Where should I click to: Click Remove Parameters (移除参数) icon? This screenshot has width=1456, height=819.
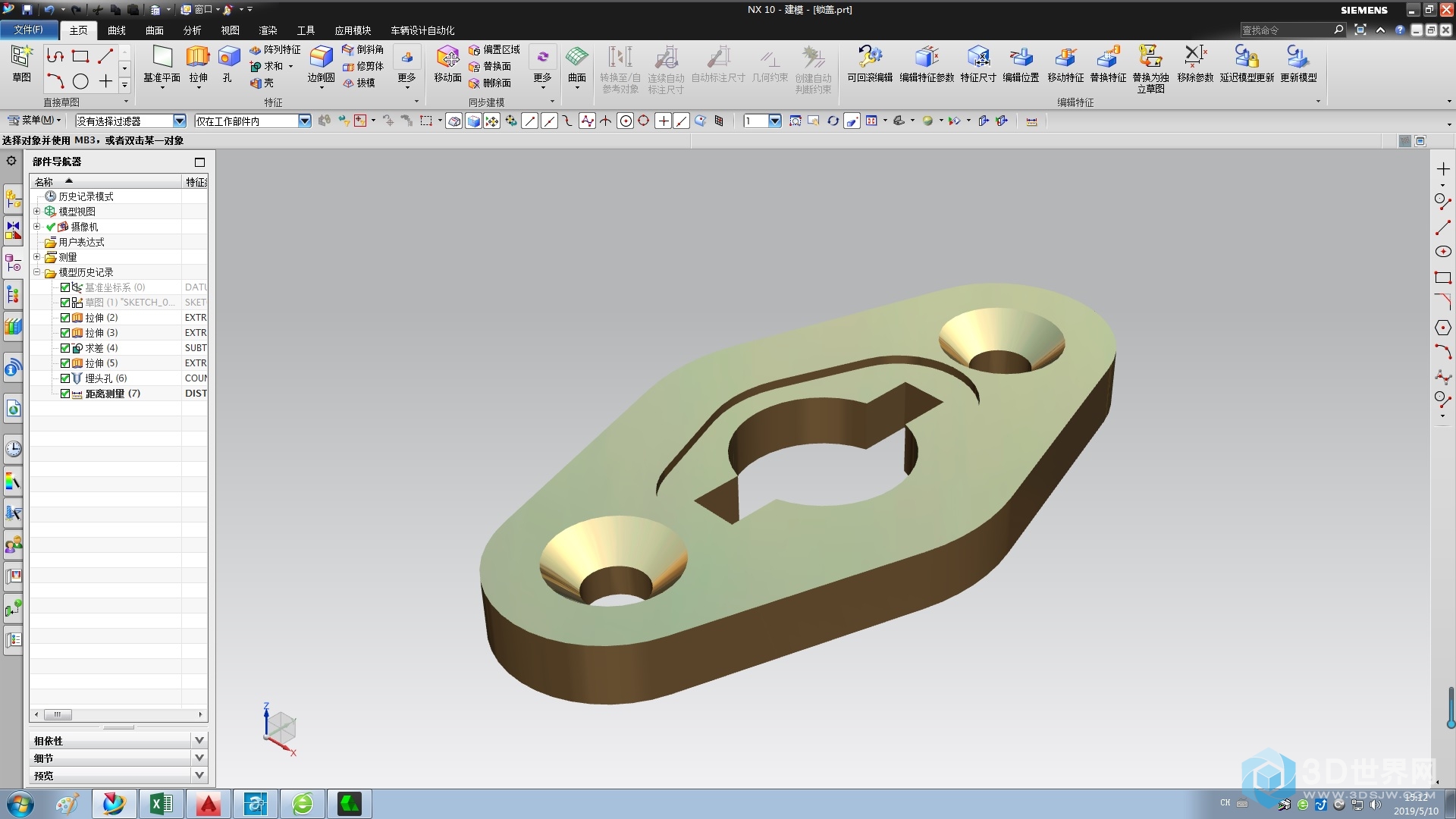tap(1195, 64)
